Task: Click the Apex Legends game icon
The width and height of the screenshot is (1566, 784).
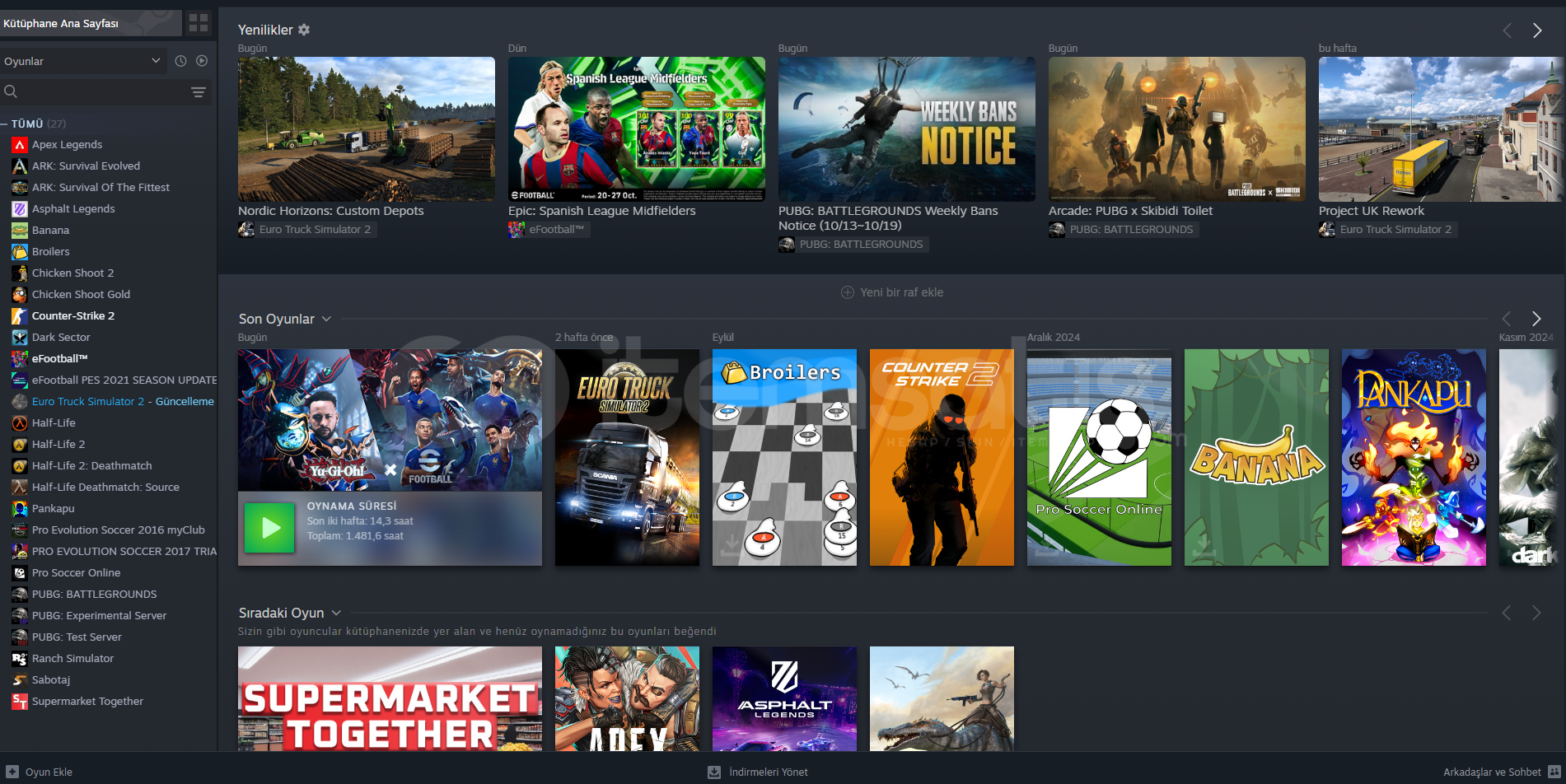Action: click(20, 145)
